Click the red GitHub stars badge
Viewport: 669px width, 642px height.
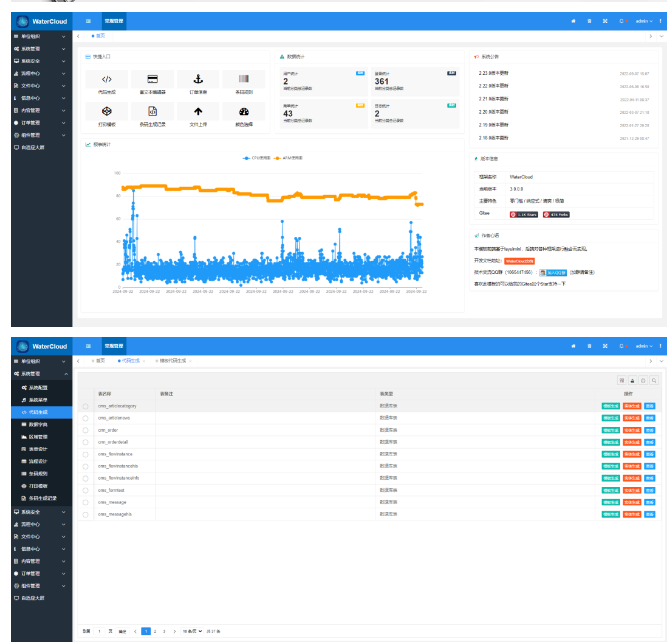click(524, 215)
